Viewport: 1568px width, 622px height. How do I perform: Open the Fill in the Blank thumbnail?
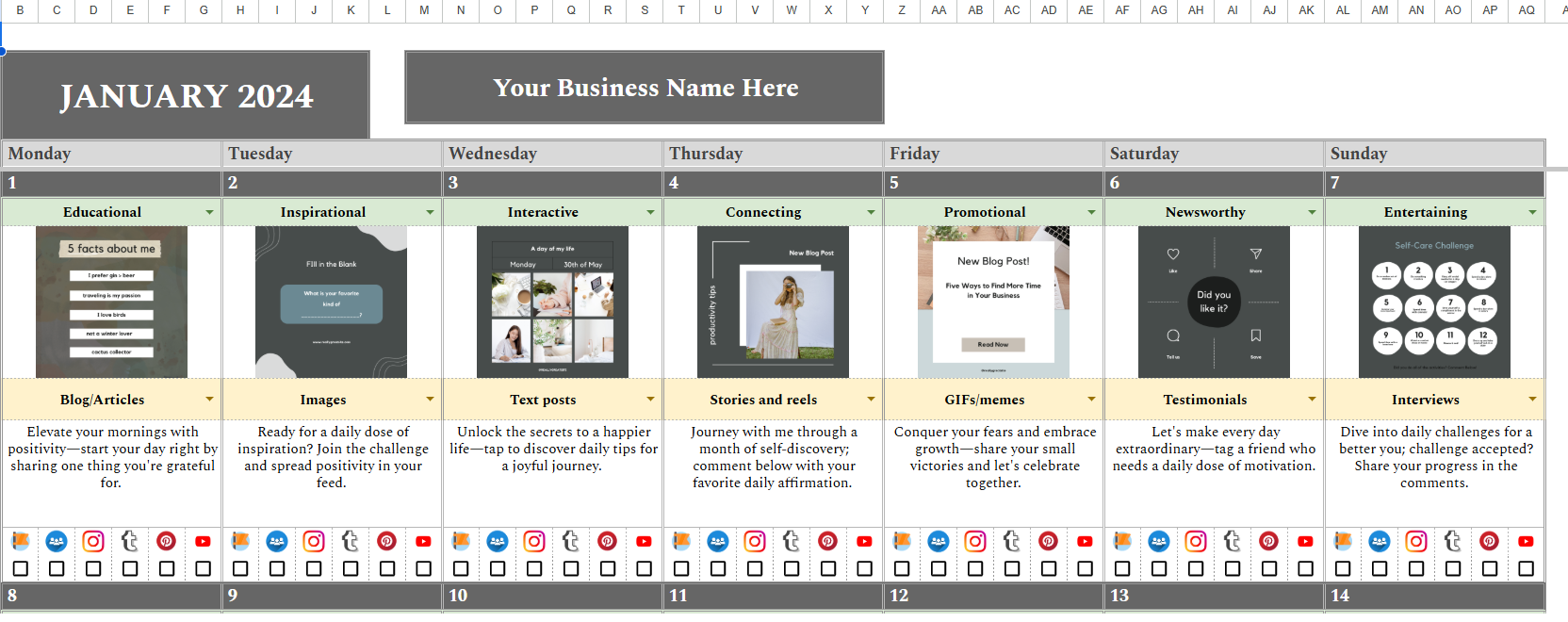(332, 302)
